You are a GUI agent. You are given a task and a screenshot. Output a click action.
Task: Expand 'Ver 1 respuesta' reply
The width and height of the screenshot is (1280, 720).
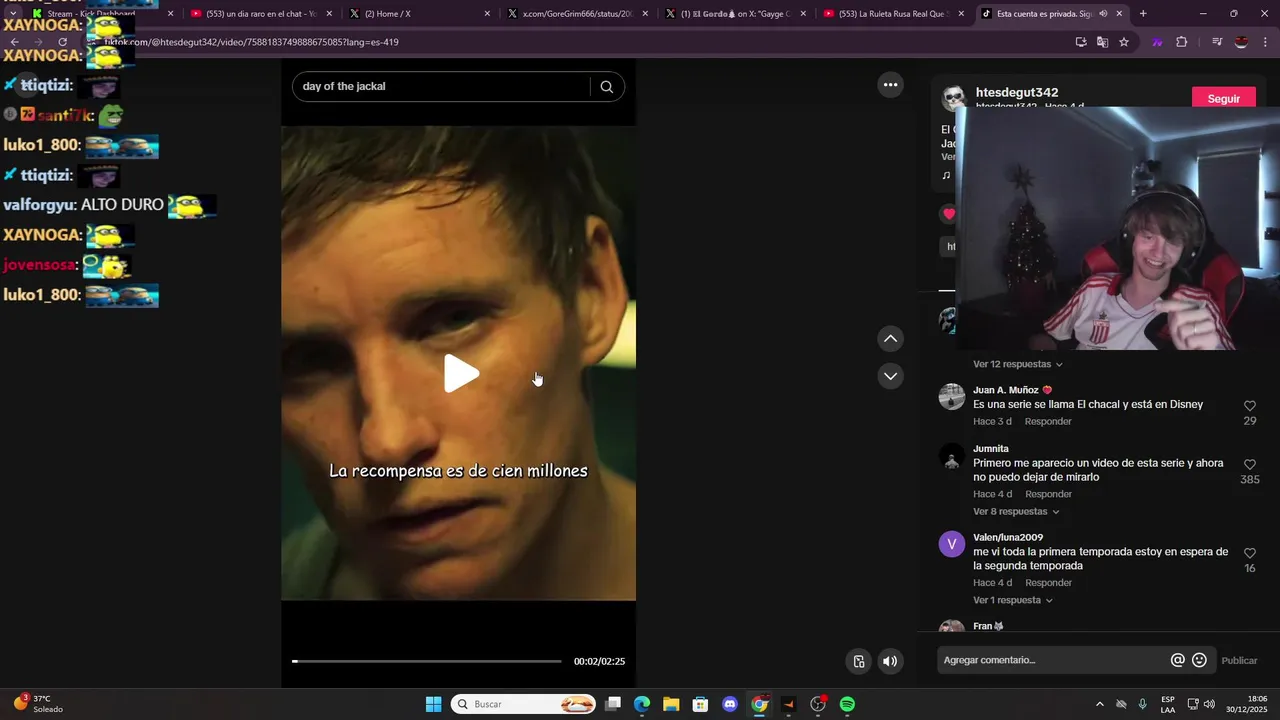click(x=1013, y=600)
